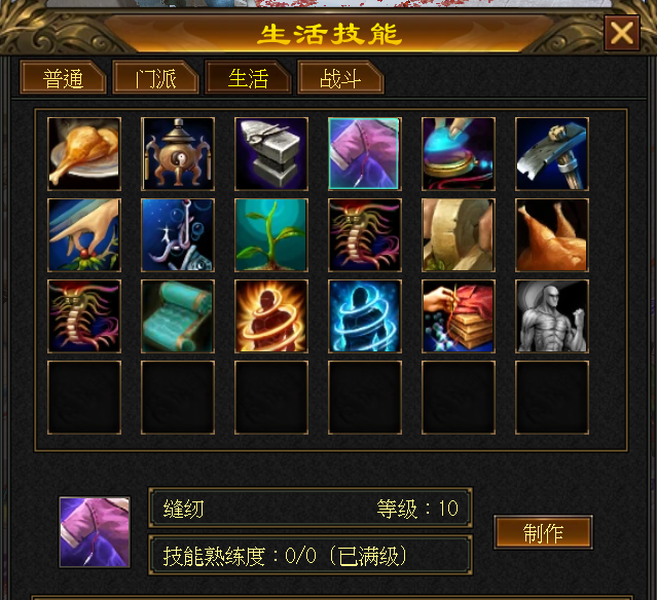This screenshot has height=600, width=657.
Task: Select the grindstone skill icon
Action: tap(458, 235)
